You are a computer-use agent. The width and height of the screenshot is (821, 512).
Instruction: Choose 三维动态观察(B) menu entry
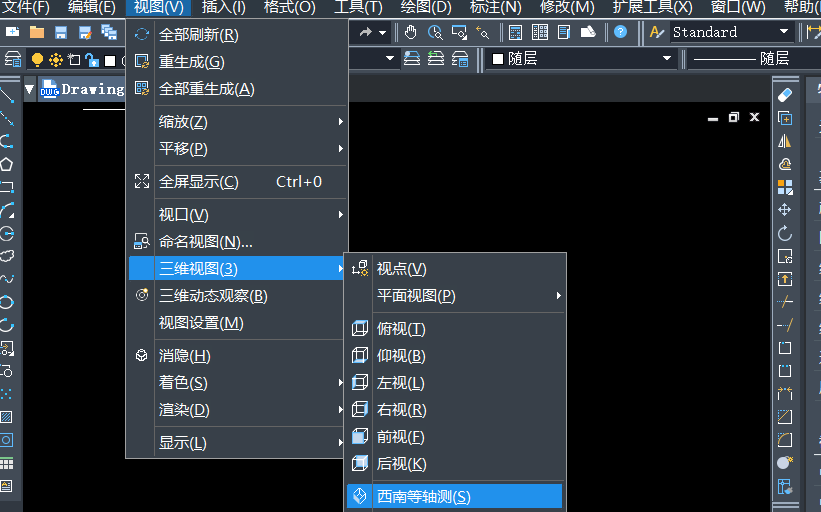[x=238, y=296]
